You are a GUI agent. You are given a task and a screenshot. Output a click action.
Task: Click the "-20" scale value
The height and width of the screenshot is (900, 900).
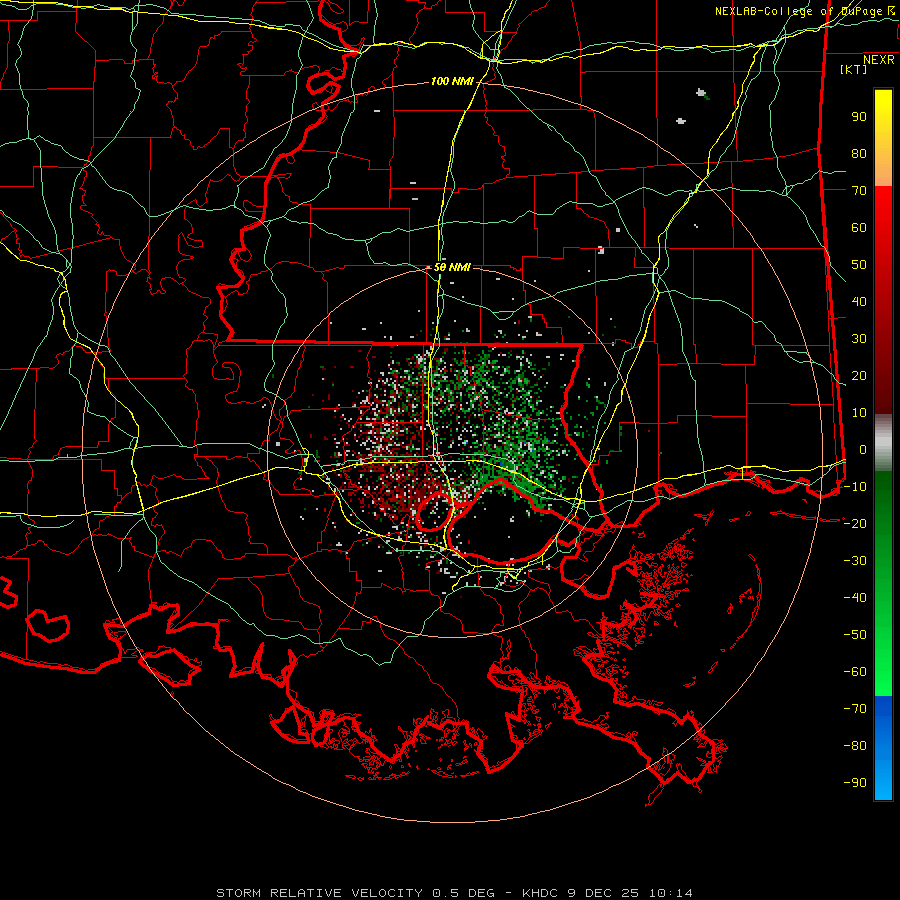pos(855,523)
